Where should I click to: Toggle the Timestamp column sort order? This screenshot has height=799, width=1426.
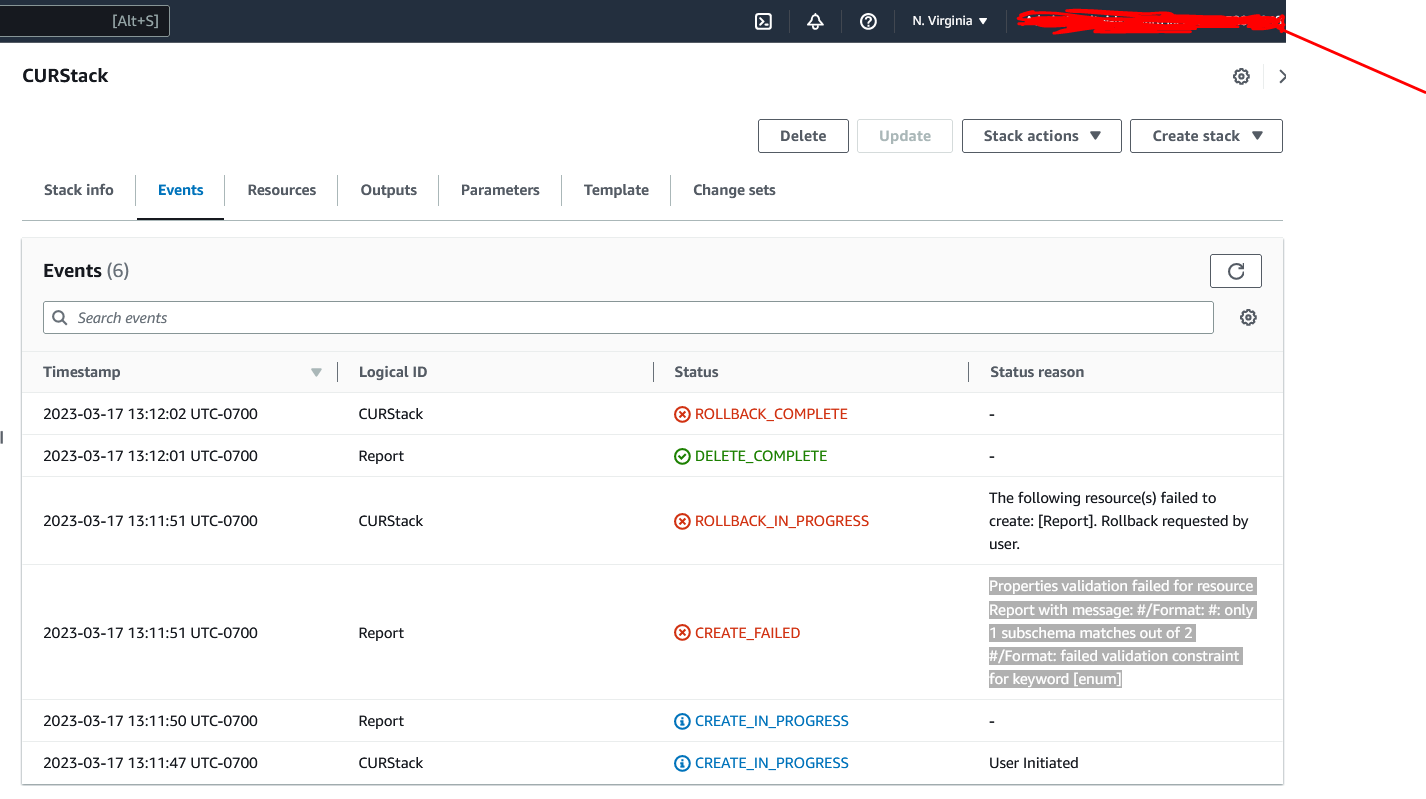pyautogui.click(x=316, y=371)
